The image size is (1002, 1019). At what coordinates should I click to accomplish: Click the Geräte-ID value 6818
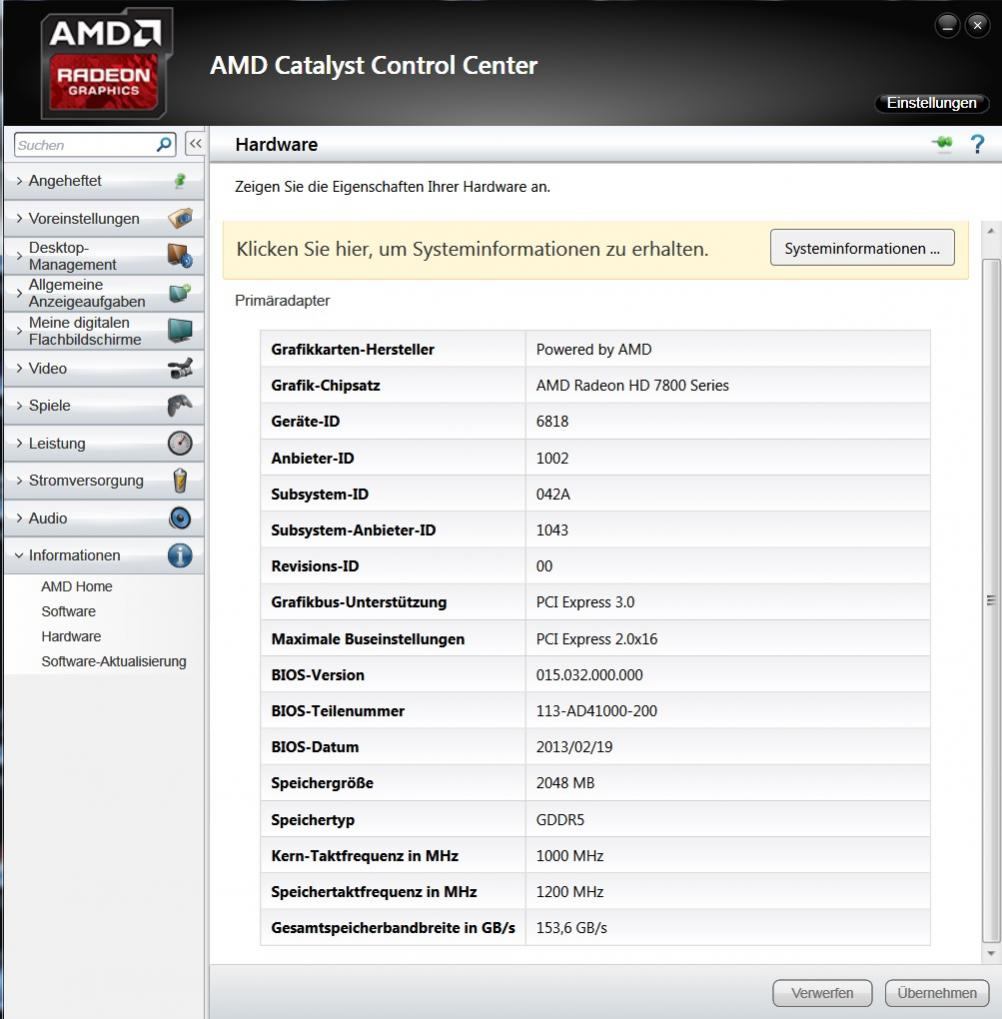[552, 421]
